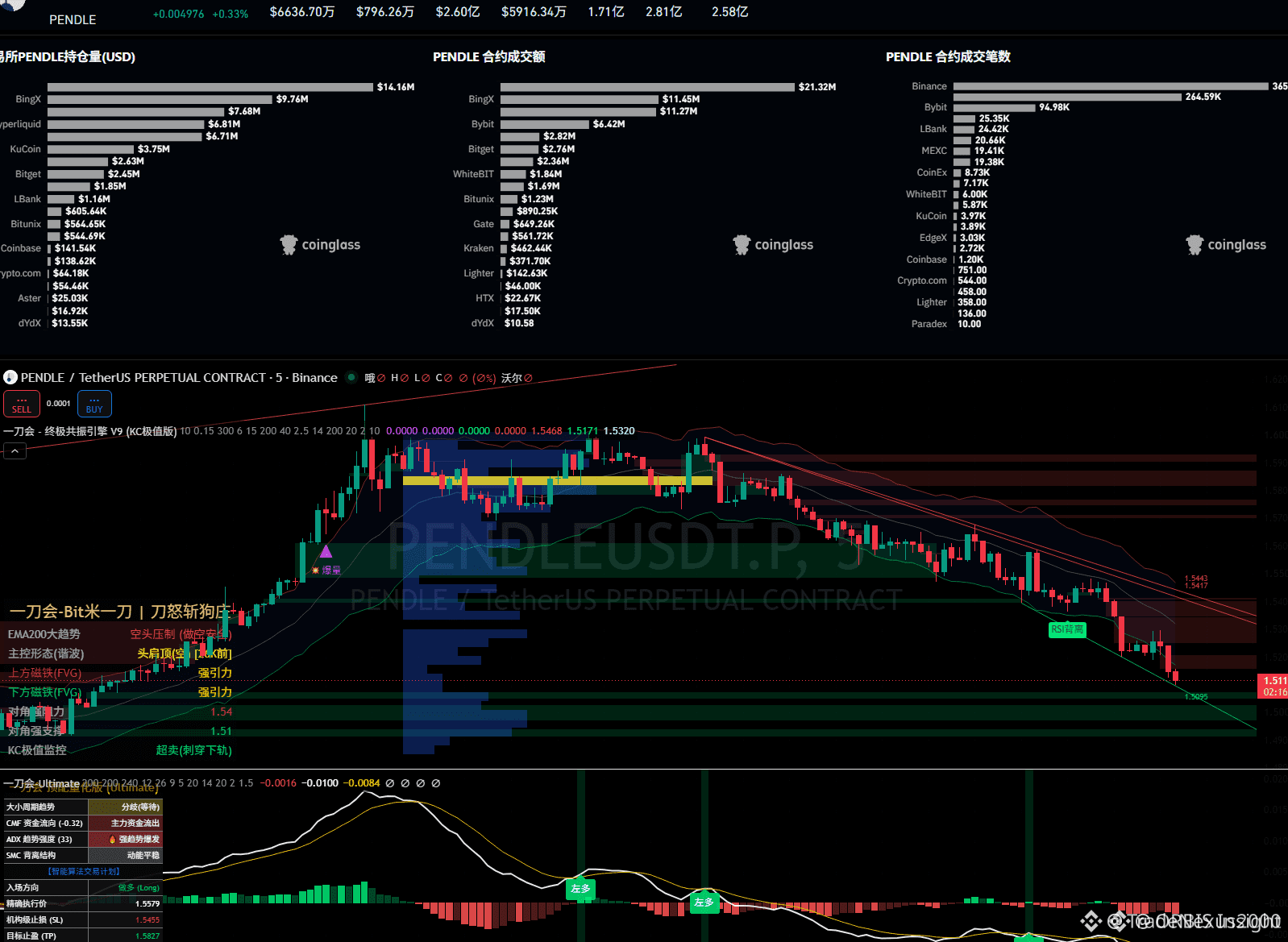Click the 1.5455 stop loss value

147,919
